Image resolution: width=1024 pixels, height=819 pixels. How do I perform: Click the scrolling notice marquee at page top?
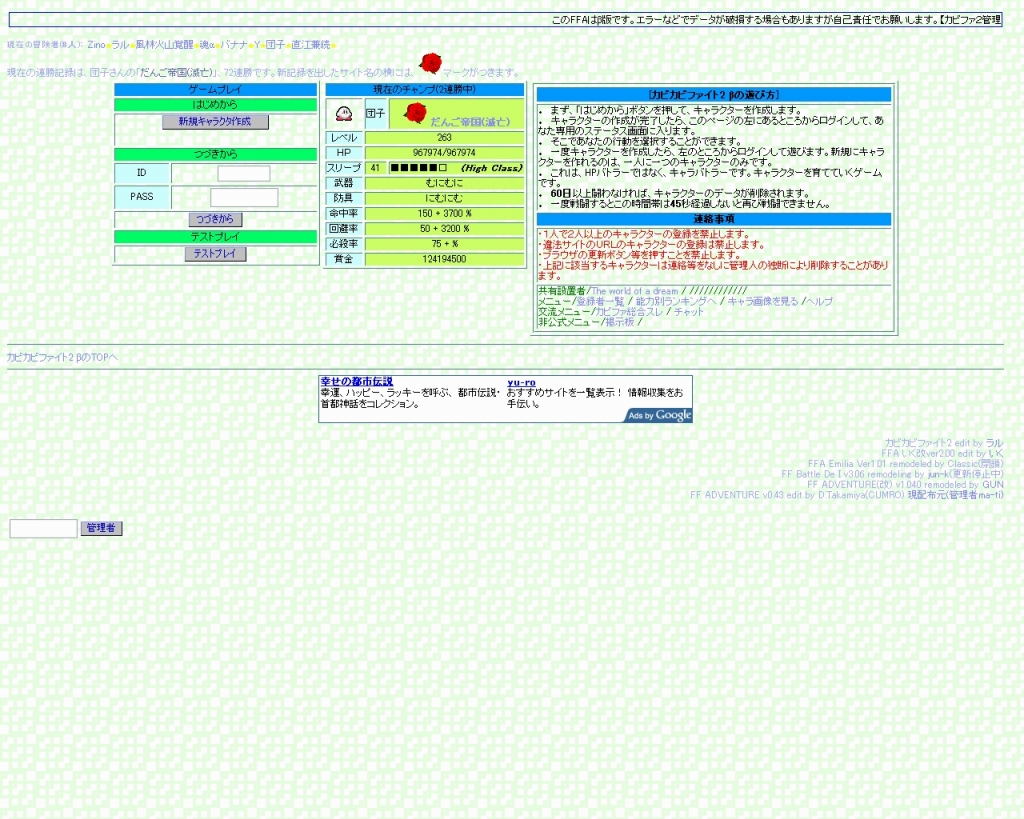pyautogui.click(x=505, y=20)
